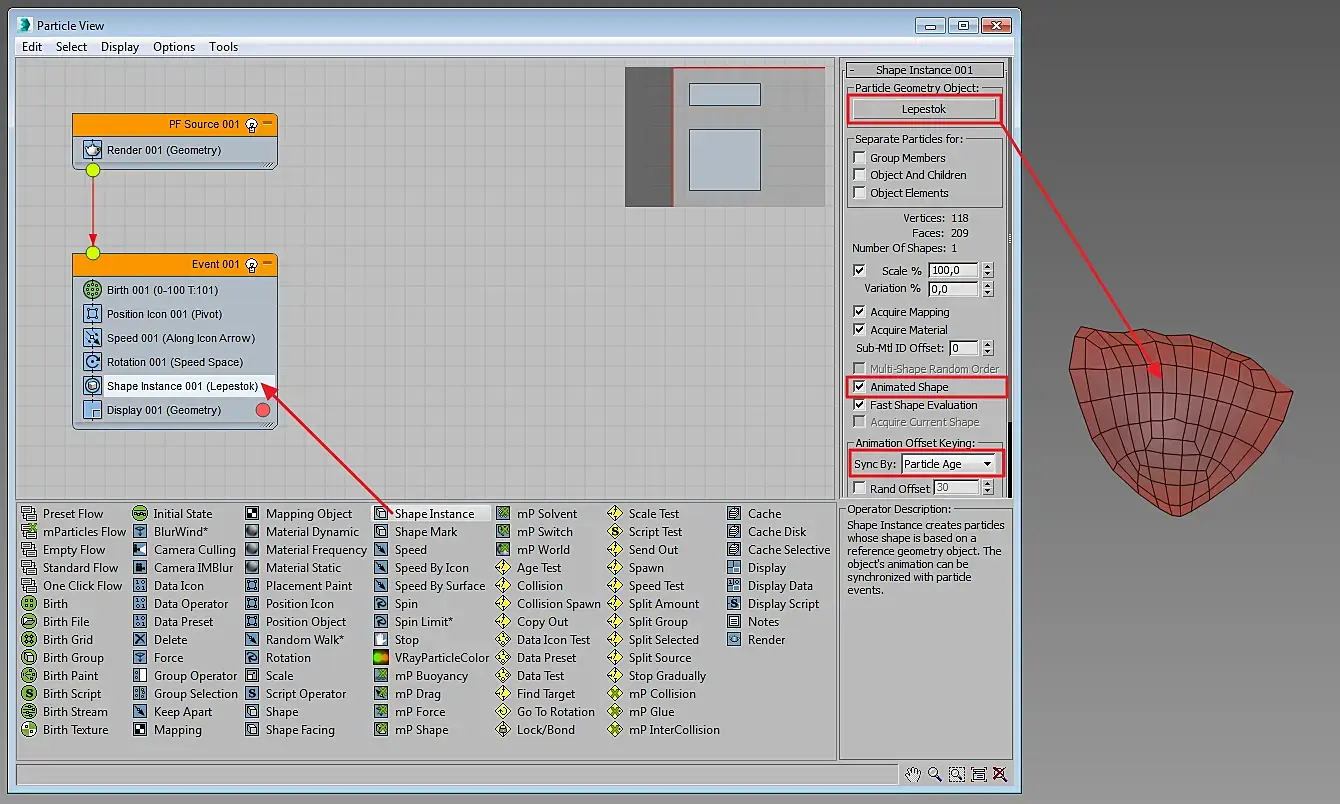Turn off the Event 001 lightbulb
The image size is (1340, 804).
point(252,265)
